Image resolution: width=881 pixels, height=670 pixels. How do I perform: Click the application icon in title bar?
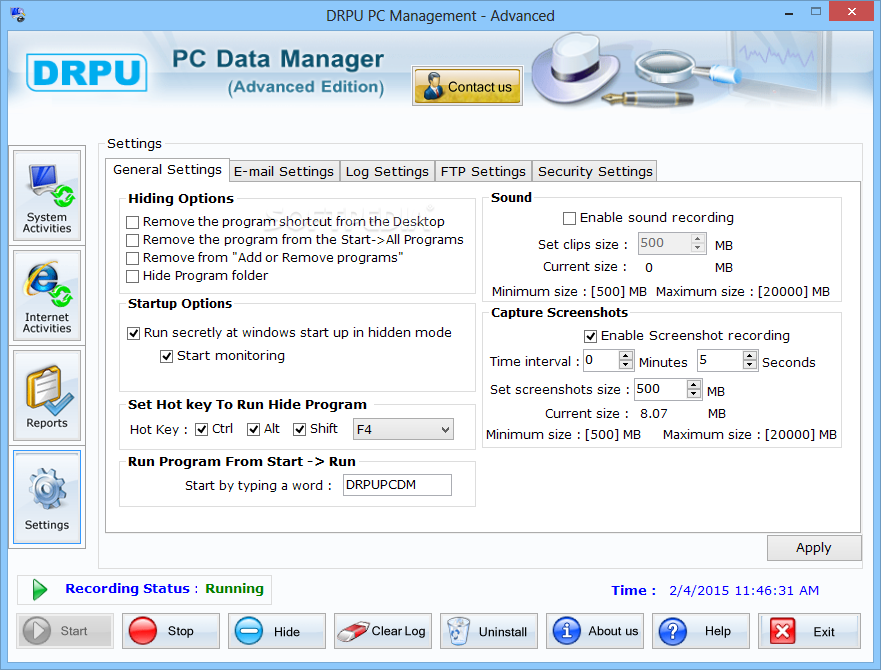click(x=18, y=15)
